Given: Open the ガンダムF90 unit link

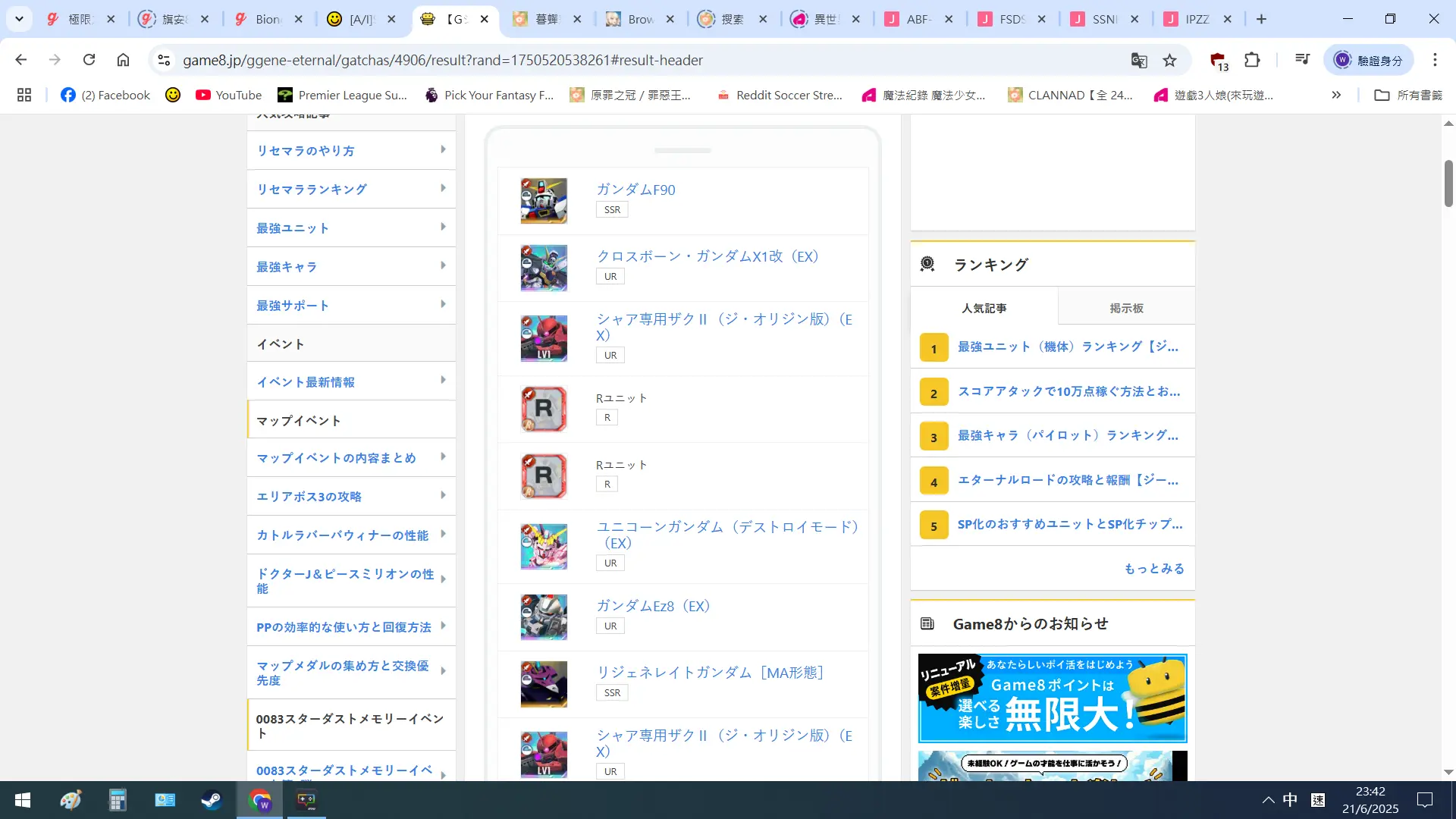Looking at the screenshot, I should tap(635, 190).
